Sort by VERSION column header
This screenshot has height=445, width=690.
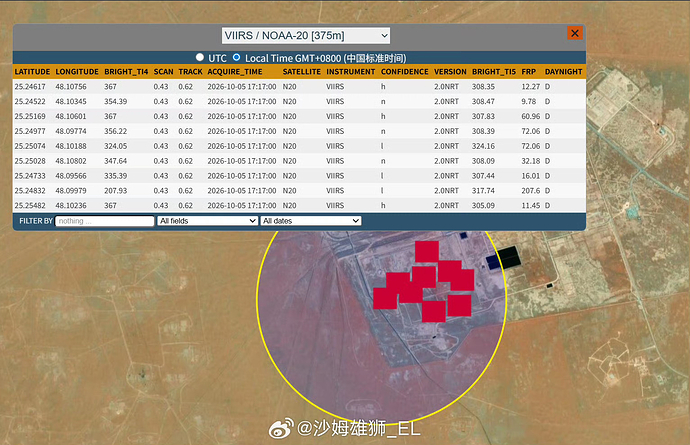click(x=450, y=72)
